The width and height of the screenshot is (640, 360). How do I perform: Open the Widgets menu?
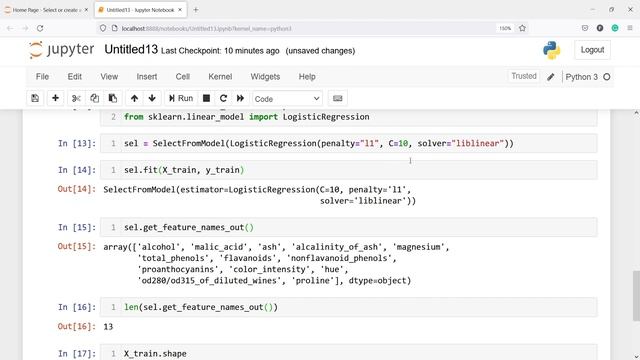[265, 77]
